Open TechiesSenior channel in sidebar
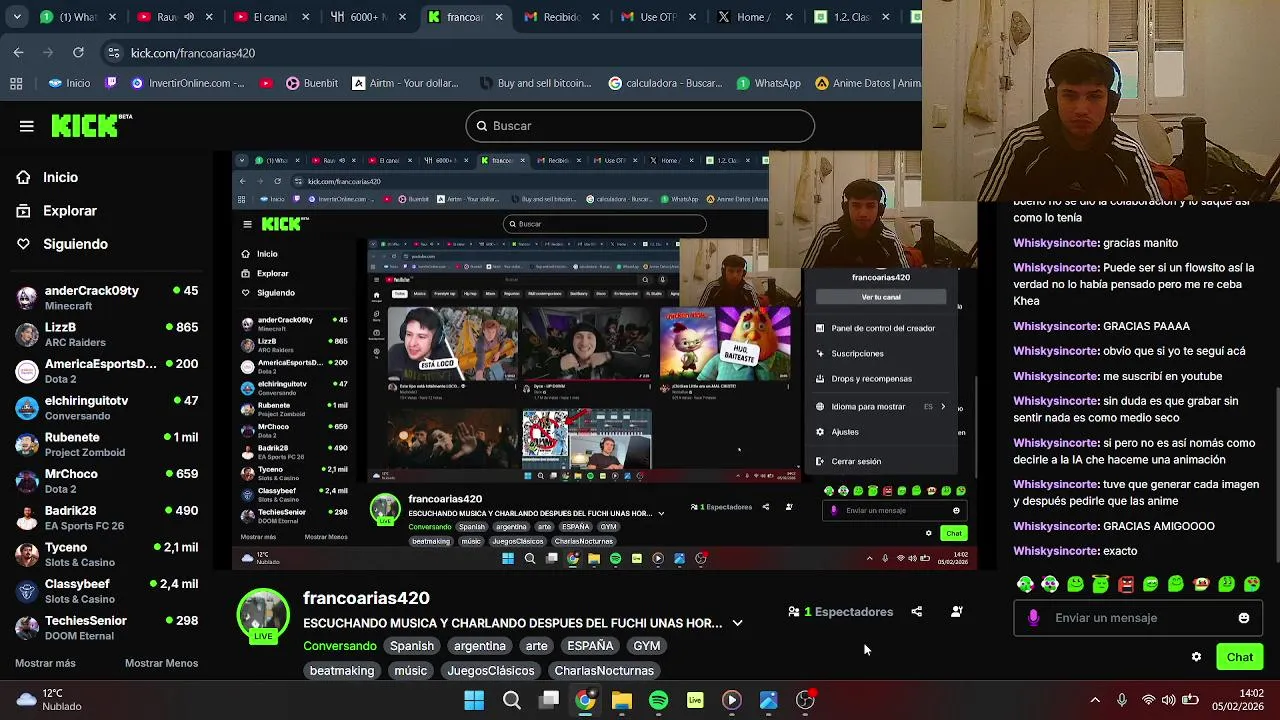 pyautogui.click(x=107, y=627)
